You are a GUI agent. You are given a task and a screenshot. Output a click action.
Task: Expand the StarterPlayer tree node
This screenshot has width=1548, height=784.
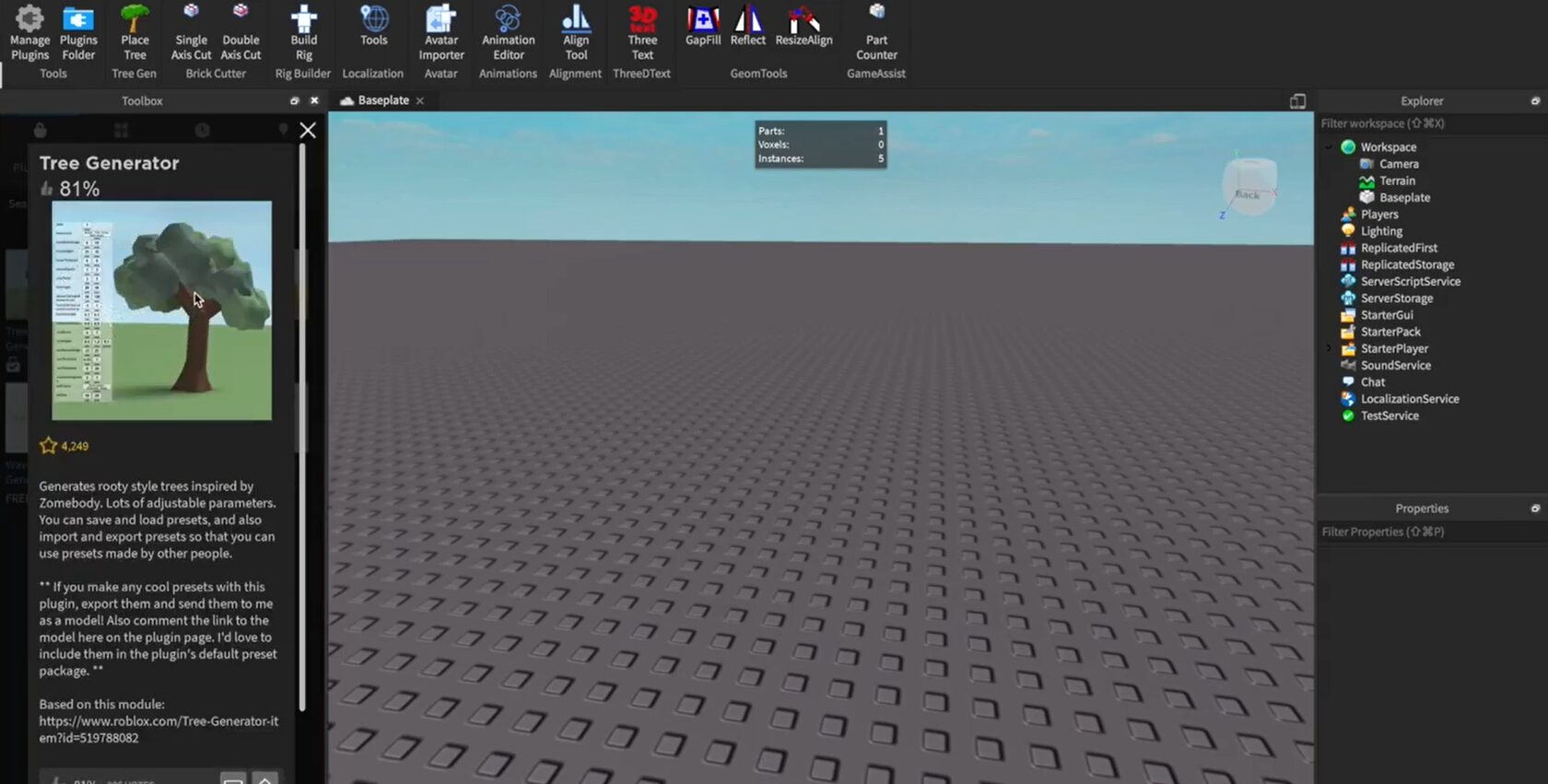[x=1329, y=348]
